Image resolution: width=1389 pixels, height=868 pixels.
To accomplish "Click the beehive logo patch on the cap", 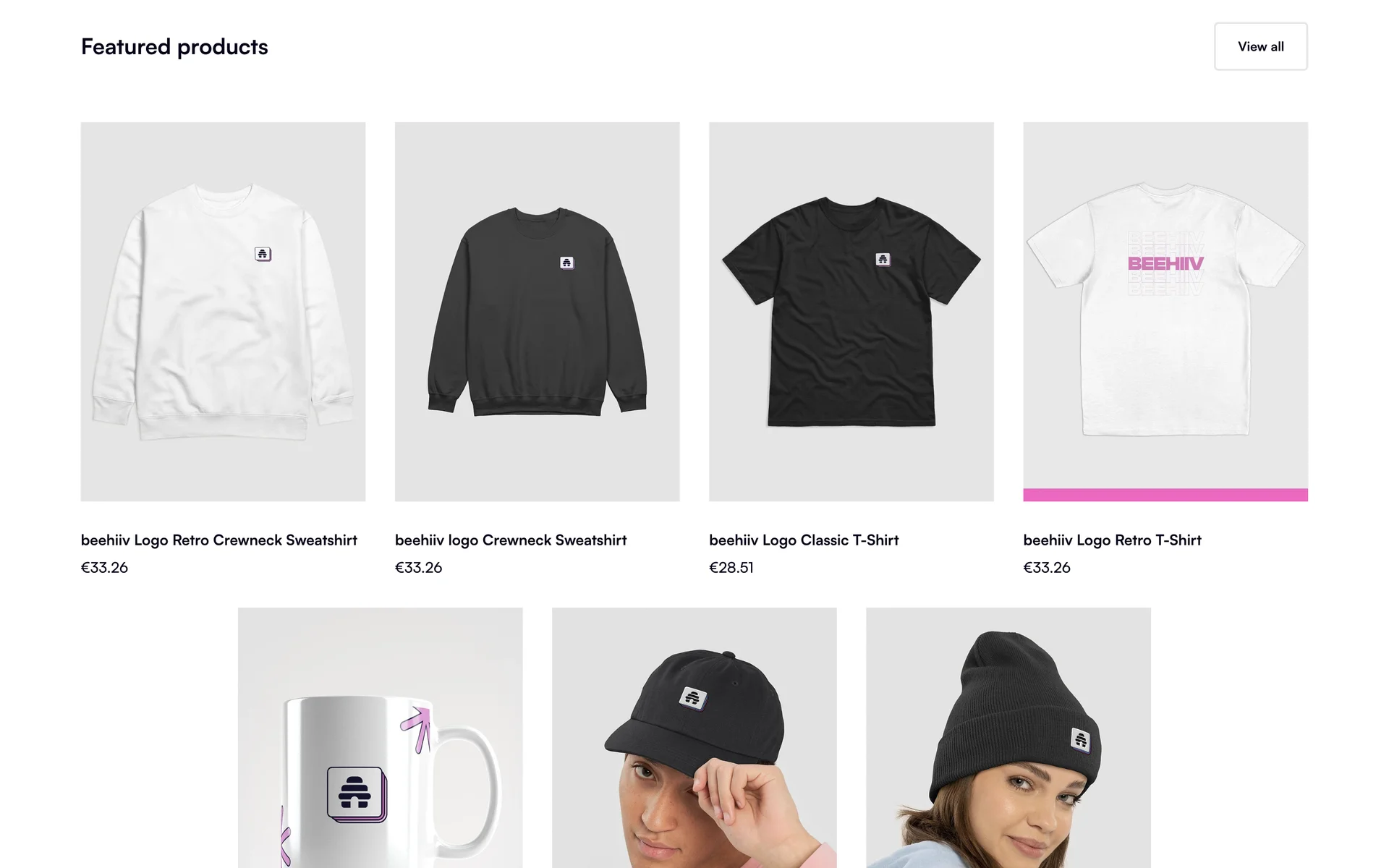I will (x=693, y=698).
